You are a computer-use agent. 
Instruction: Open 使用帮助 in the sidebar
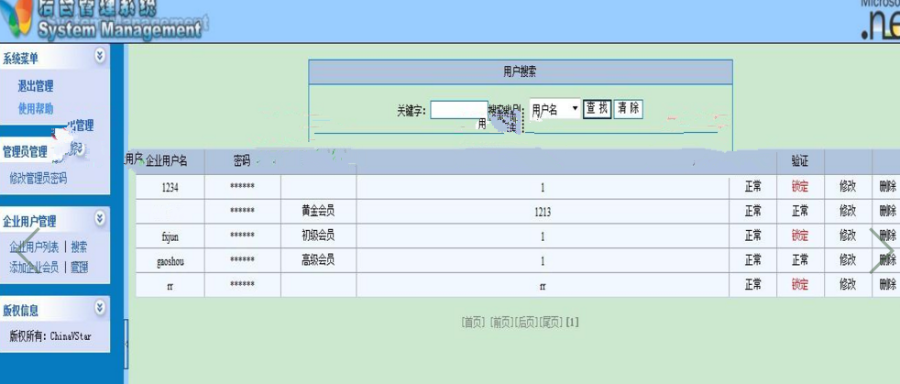pos(36,108)
